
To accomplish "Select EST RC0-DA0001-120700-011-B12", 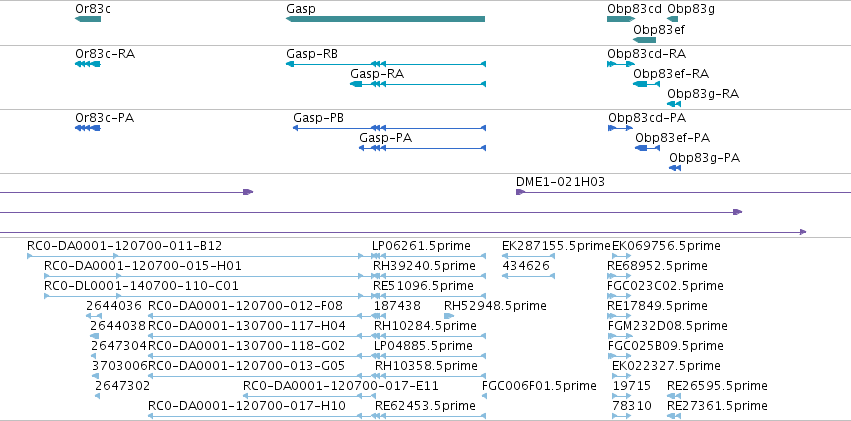I will click(195, 256).
